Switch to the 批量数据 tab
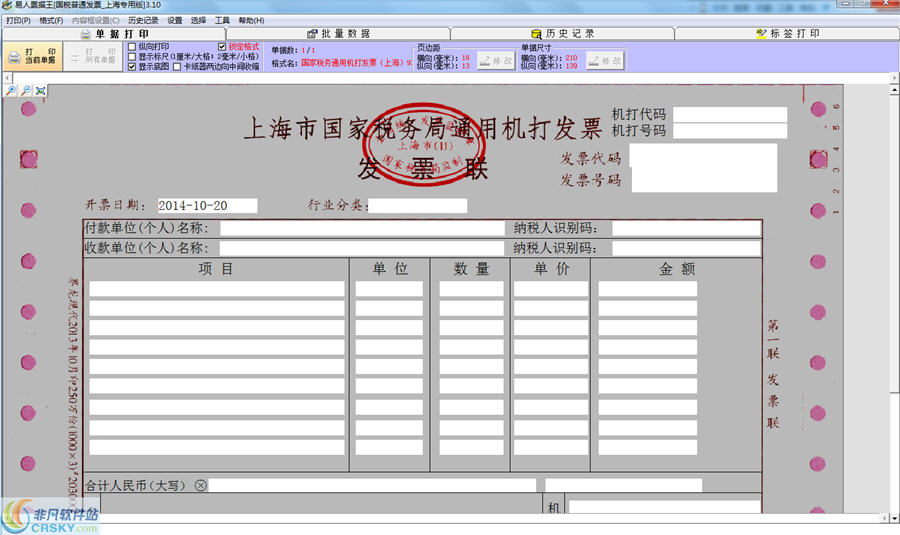900x535 pixels. tap(339, 34)
